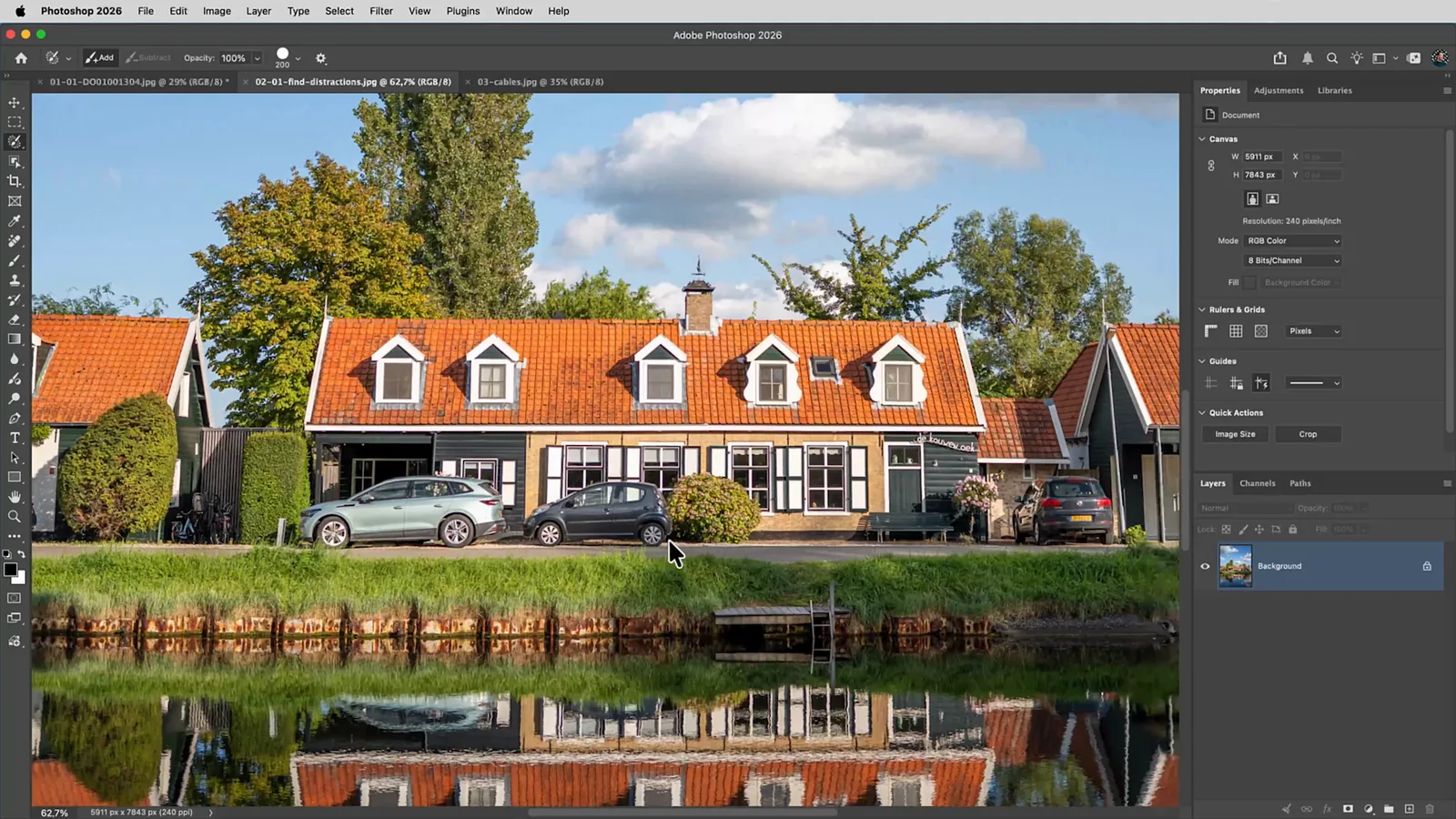Collapse the Quick Actions section
The image size is (1456, 819).
(x=1202, y=413)
